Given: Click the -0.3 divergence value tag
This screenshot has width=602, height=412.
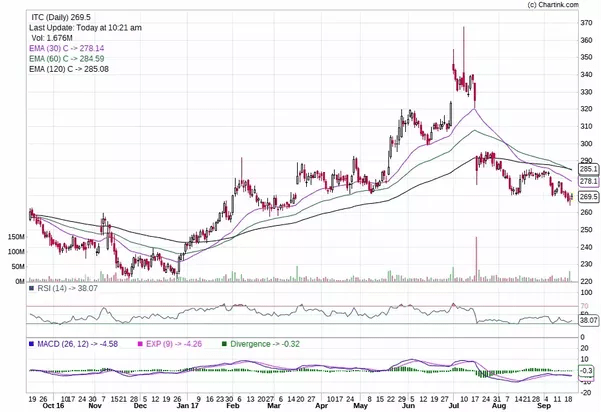Looking at the screenshot, I should click(587, 371).
